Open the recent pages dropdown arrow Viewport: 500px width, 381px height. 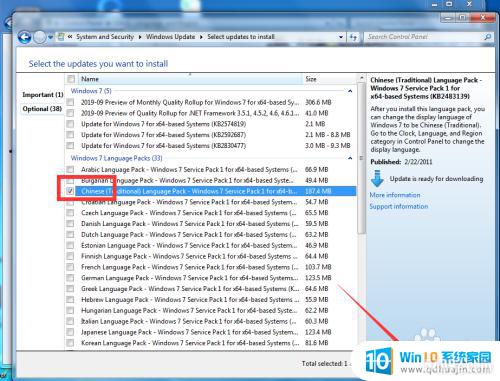50,37
